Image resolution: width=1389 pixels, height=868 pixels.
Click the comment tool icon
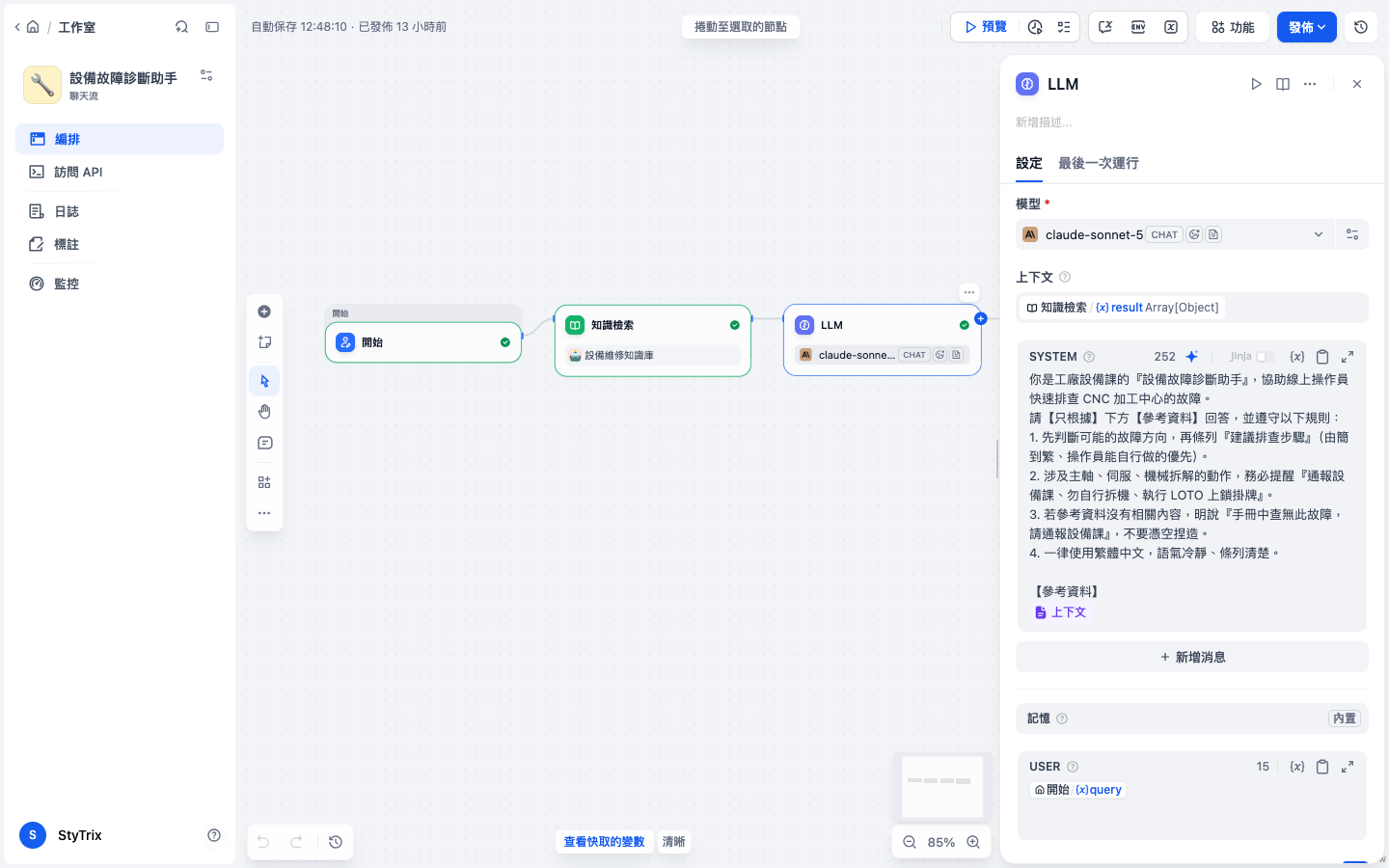click(264, 444)
